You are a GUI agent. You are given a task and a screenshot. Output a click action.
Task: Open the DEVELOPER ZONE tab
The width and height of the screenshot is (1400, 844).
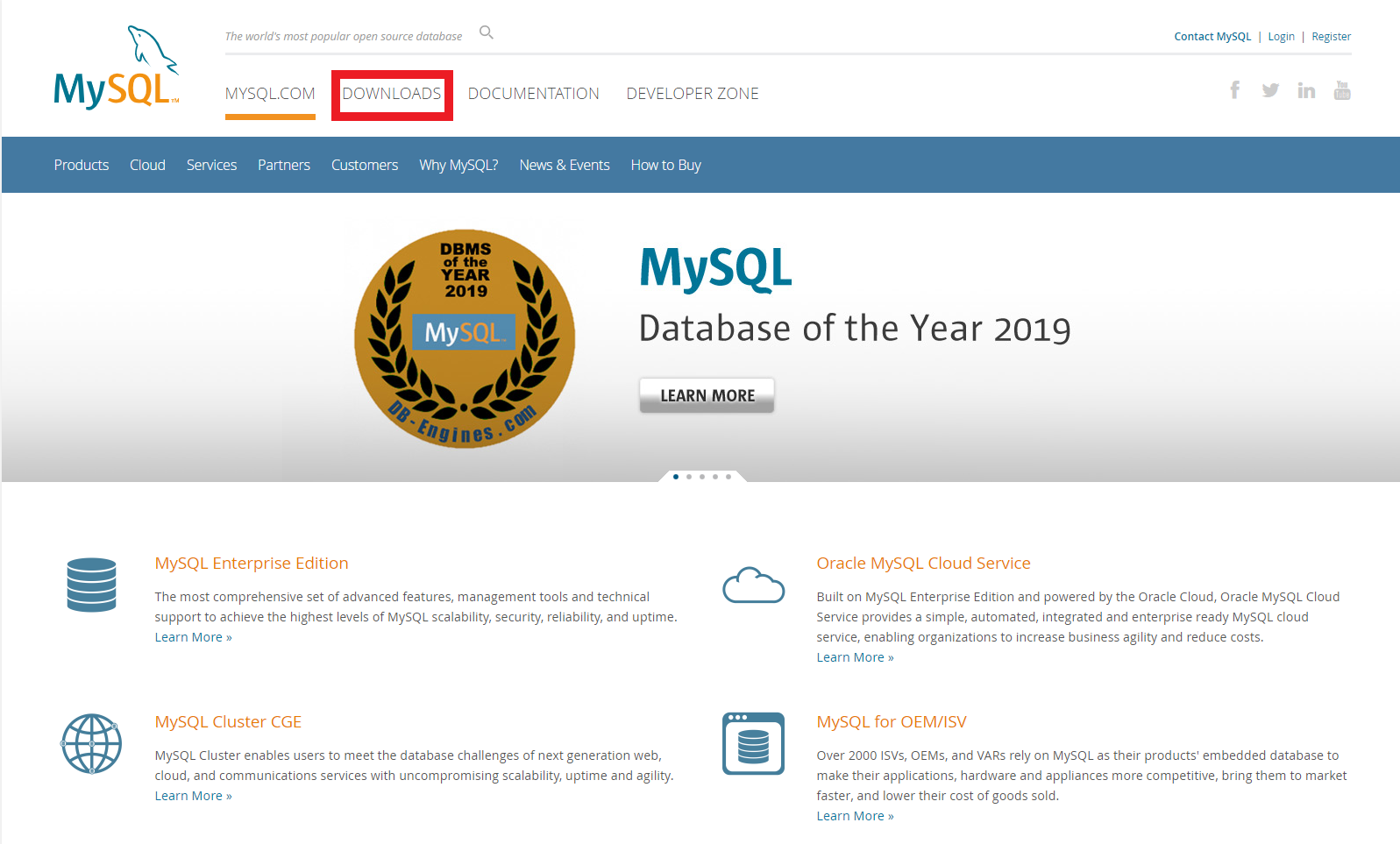[x=693, y=94]
